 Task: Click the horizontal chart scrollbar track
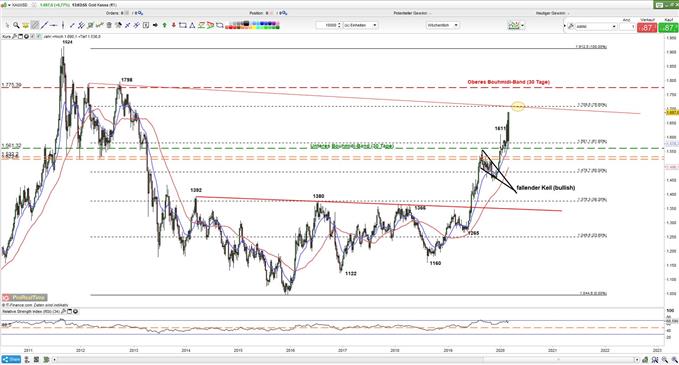click(x=346, y=360)
